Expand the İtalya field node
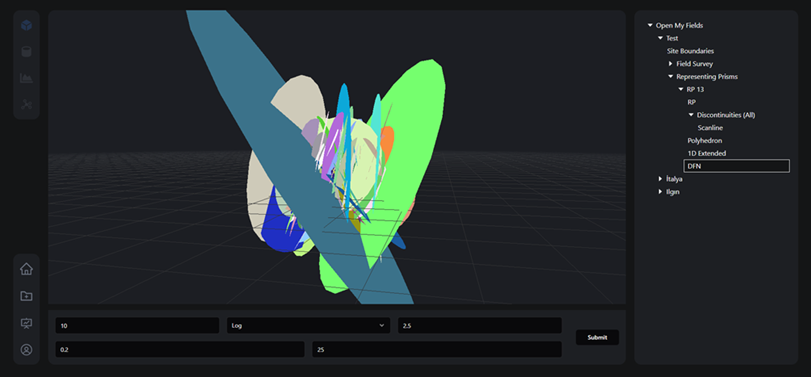This screenshot has width=811, height=377. pos(660,179)
